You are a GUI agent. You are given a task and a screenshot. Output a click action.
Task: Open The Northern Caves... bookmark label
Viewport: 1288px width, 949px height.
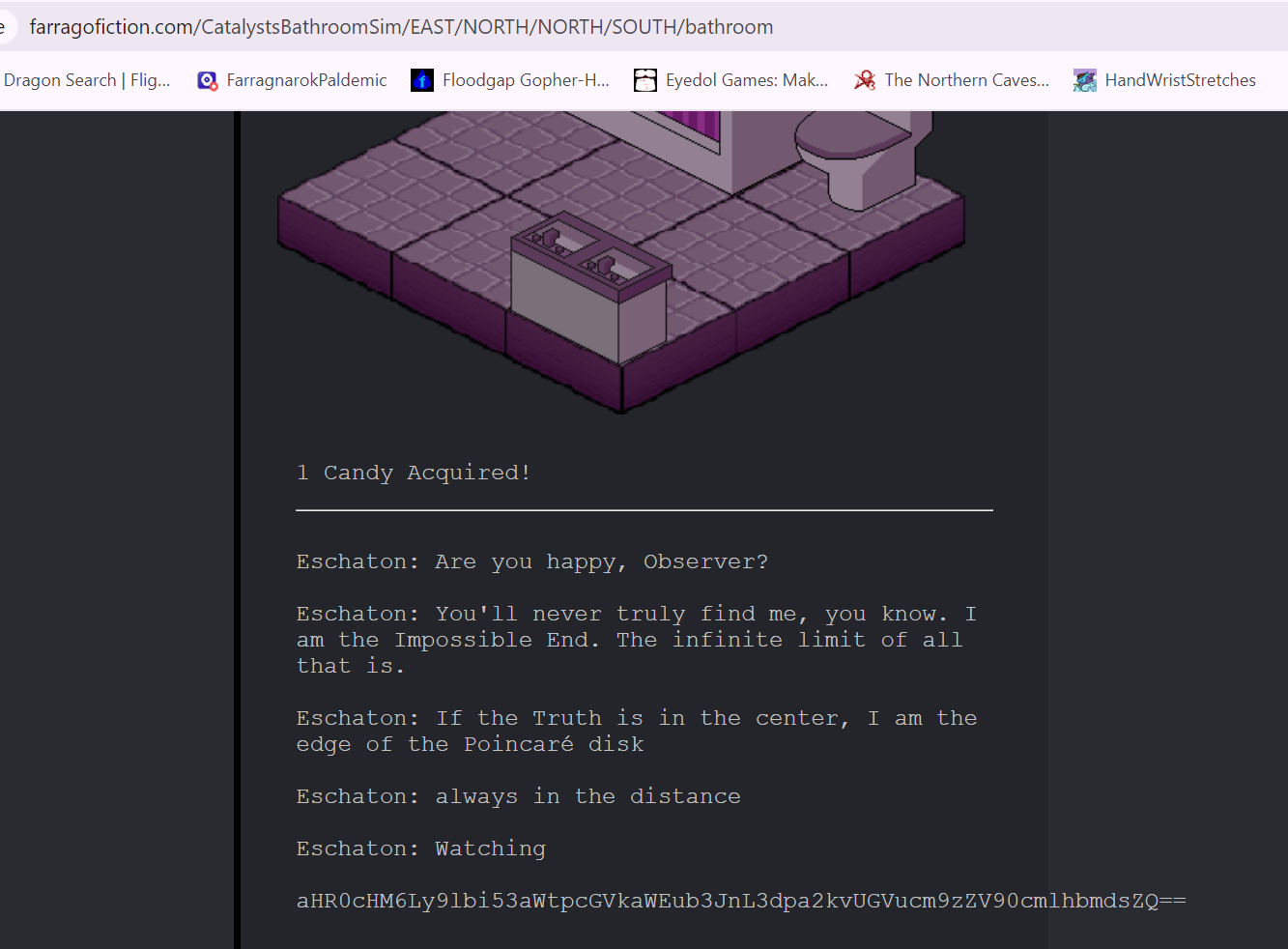tap(966, 81)
